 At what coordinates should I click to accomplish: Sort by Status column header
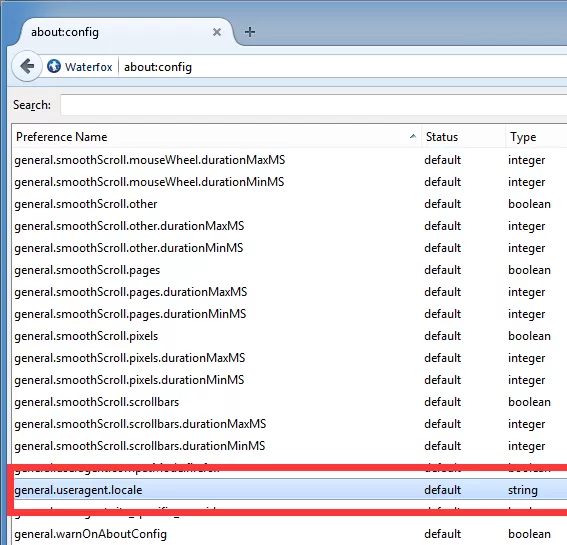click(x=463, y=137)
